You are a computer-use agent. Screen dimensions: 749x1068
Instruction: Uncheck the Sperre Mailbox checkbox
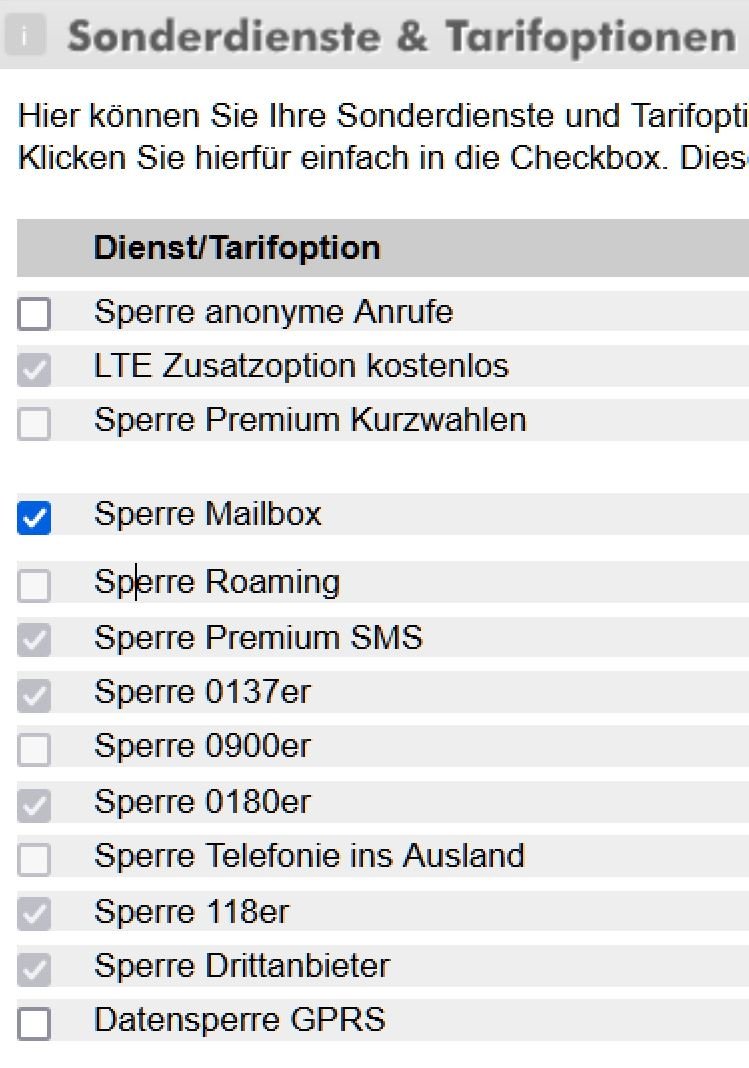(x=34, y=518)
